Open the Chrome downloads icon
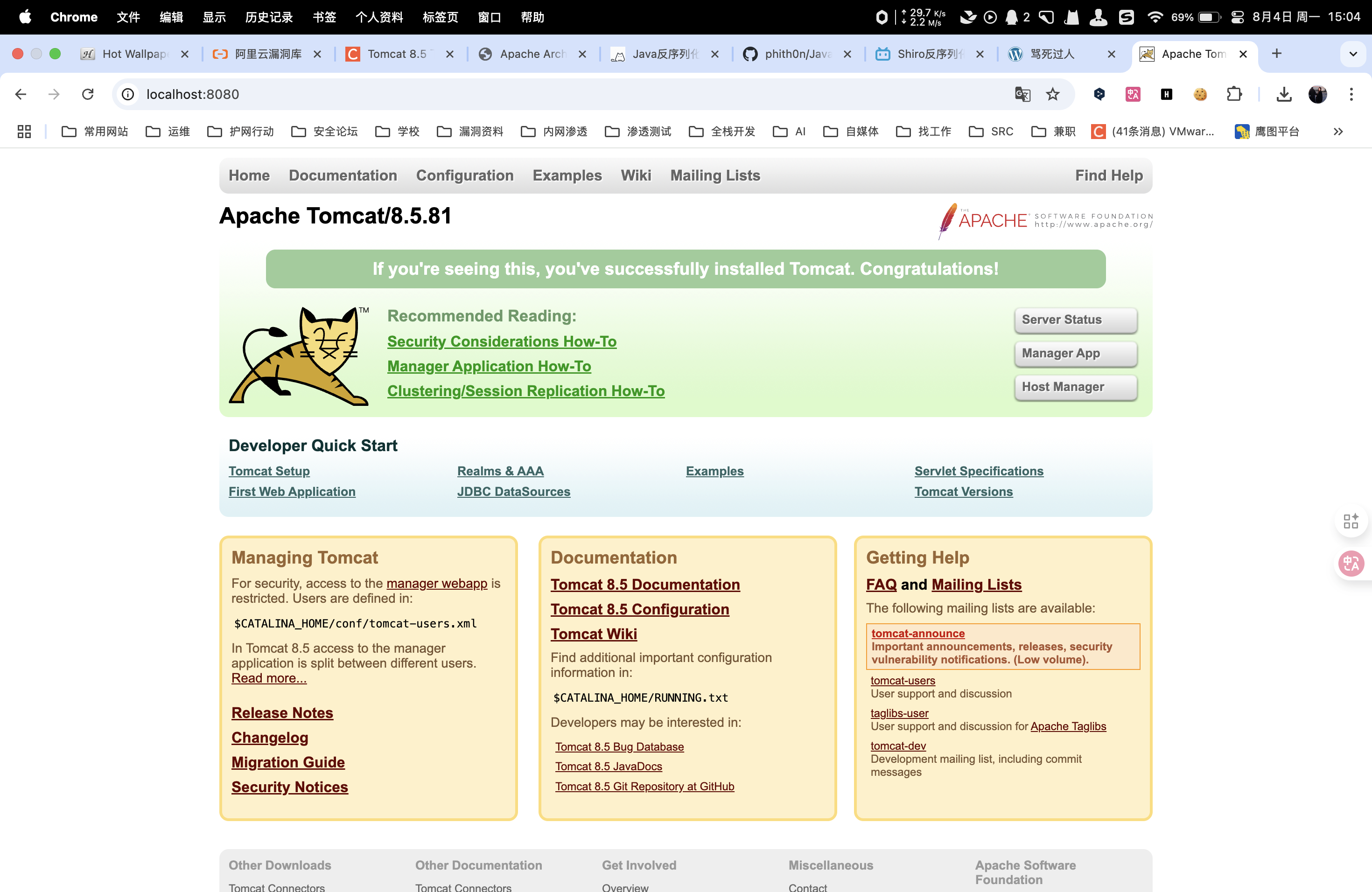Viewport: 1372px width, 892px height. pos(1284,94)
